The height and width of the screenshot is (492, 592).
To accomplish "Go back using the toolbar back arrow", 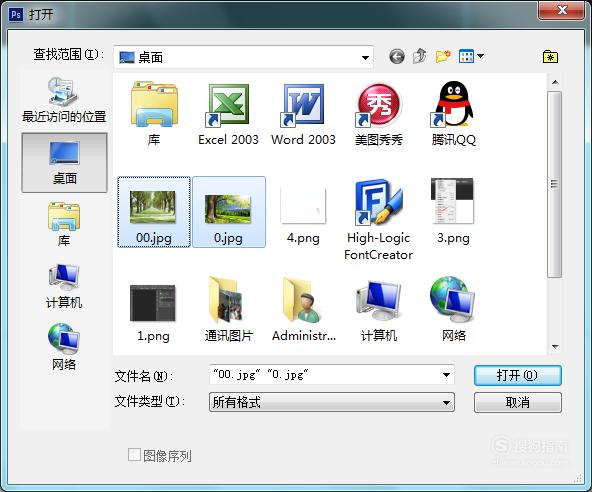I will [397, 57].
